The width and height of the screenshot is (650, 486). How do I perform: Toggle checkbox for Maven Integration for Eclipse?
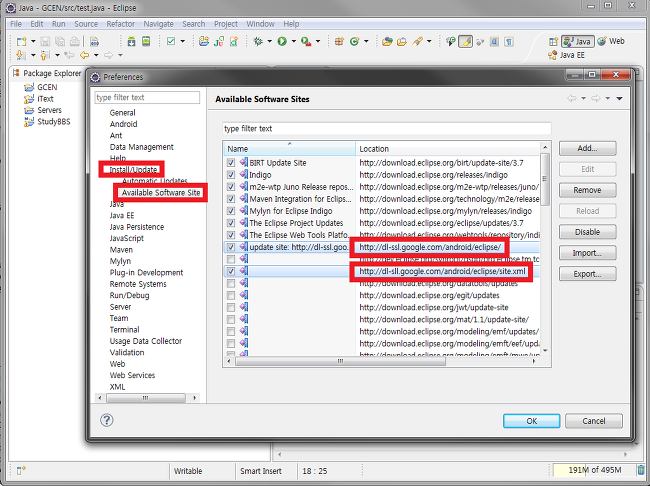click(231, 199)
